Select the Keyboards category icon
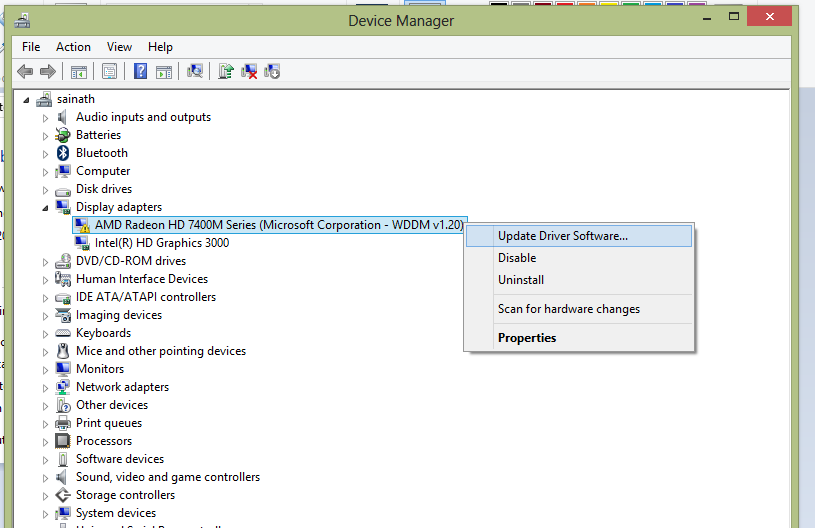 click(63, 333)
